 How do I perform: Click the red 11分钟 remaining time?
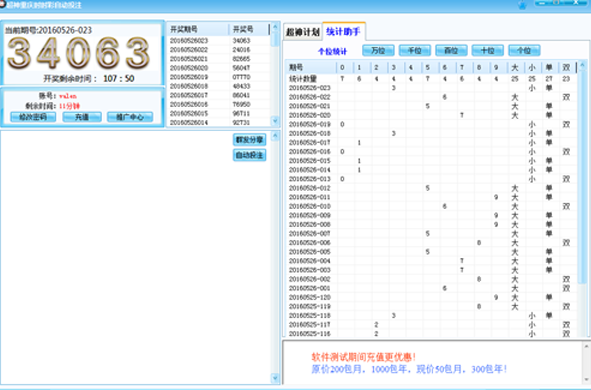click(69, 106)
